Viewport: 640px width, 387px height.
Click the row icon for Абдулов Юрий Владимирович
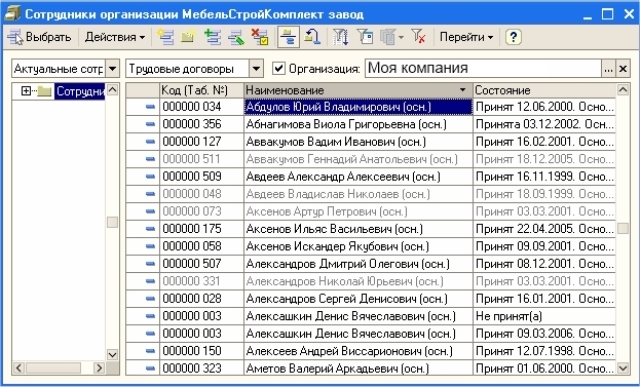click(151, 107)
